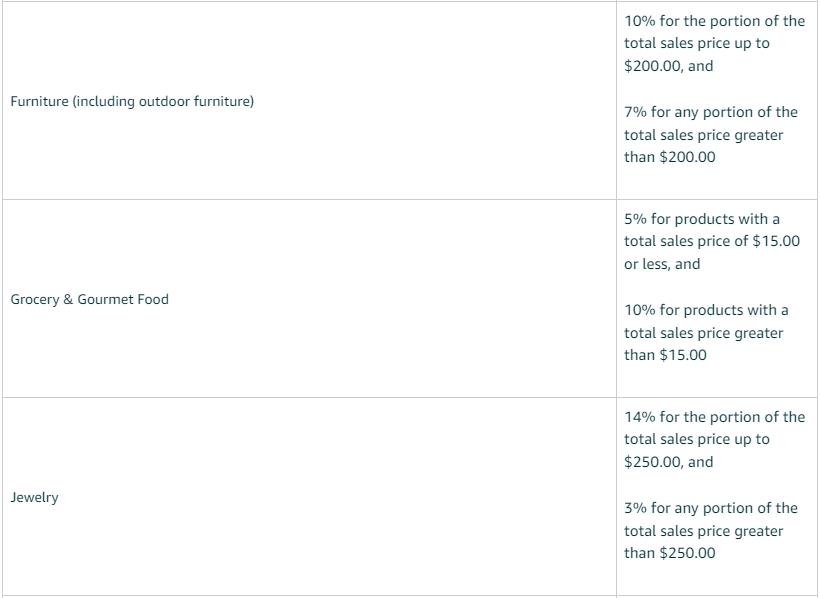
Task: Click the "$250.00, and" text for Jewelry
Action: click(669, 462)
